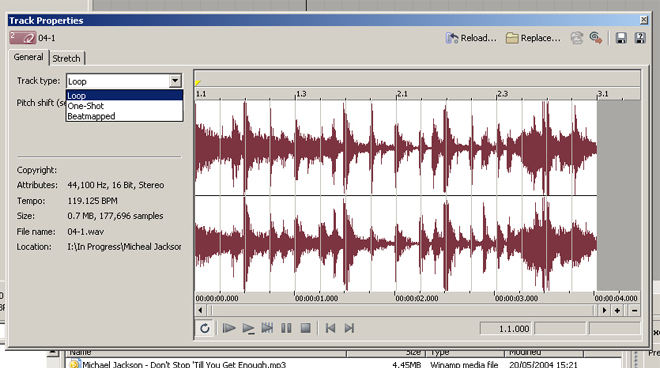Switch to the Stretch tab
The height and width of the screenshot is (368, 660).
tap(67, 59)
